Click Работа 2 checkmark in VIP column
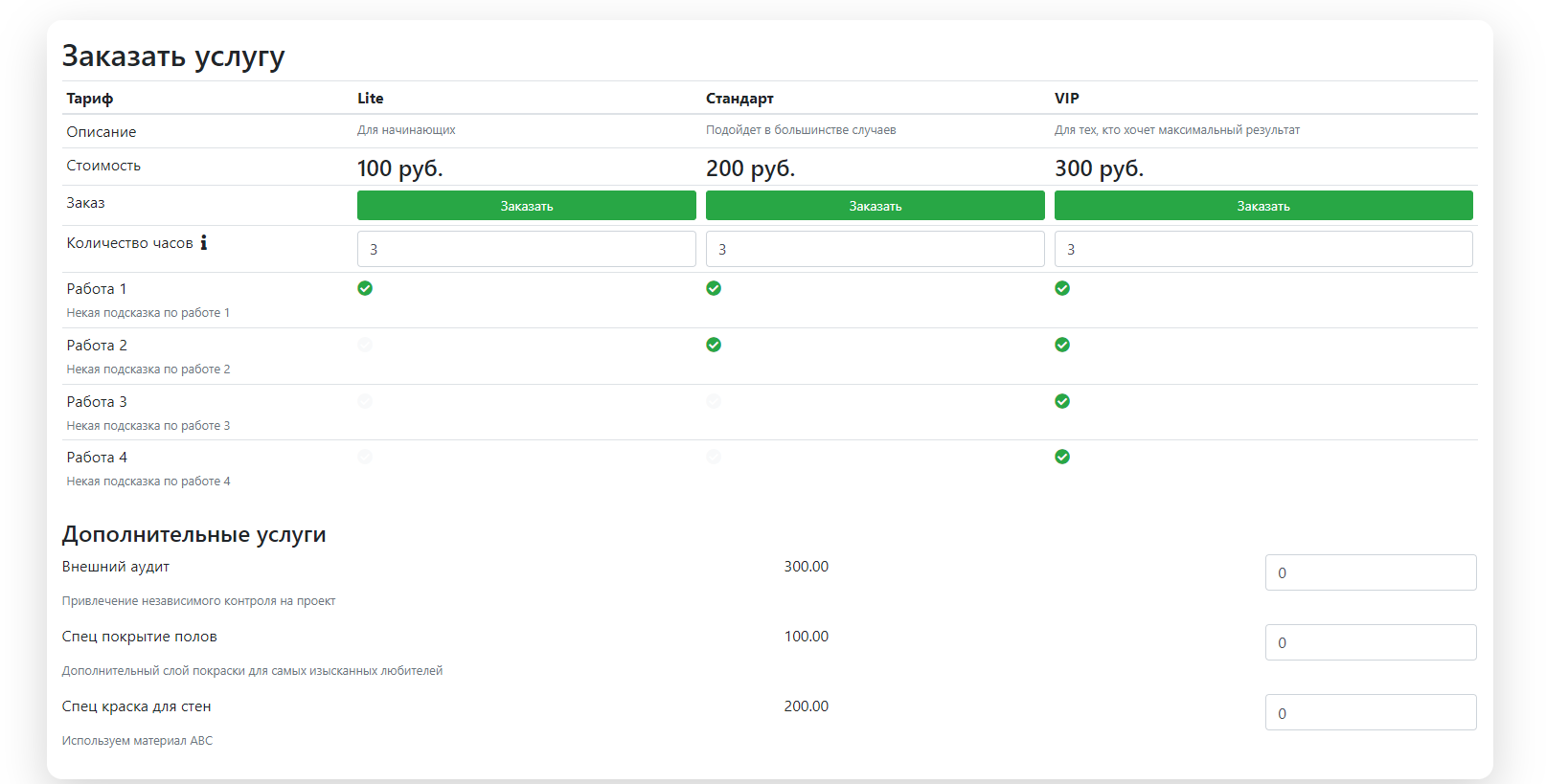 [x=1062, y=345]
